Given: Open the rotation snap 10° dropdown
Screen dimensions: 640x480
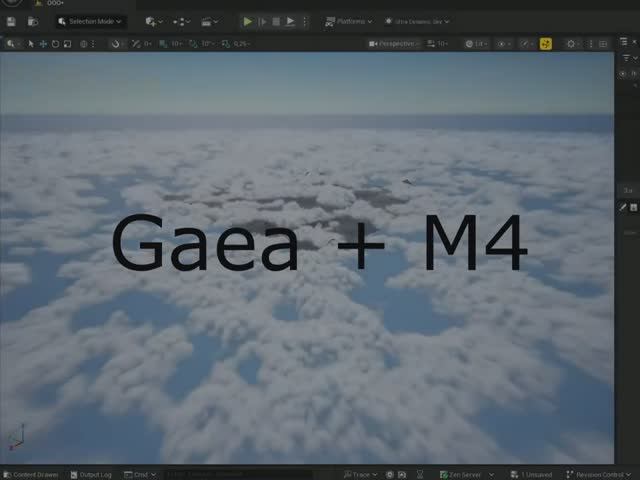Looking at the screenshot, I should (x=208, y=44).
